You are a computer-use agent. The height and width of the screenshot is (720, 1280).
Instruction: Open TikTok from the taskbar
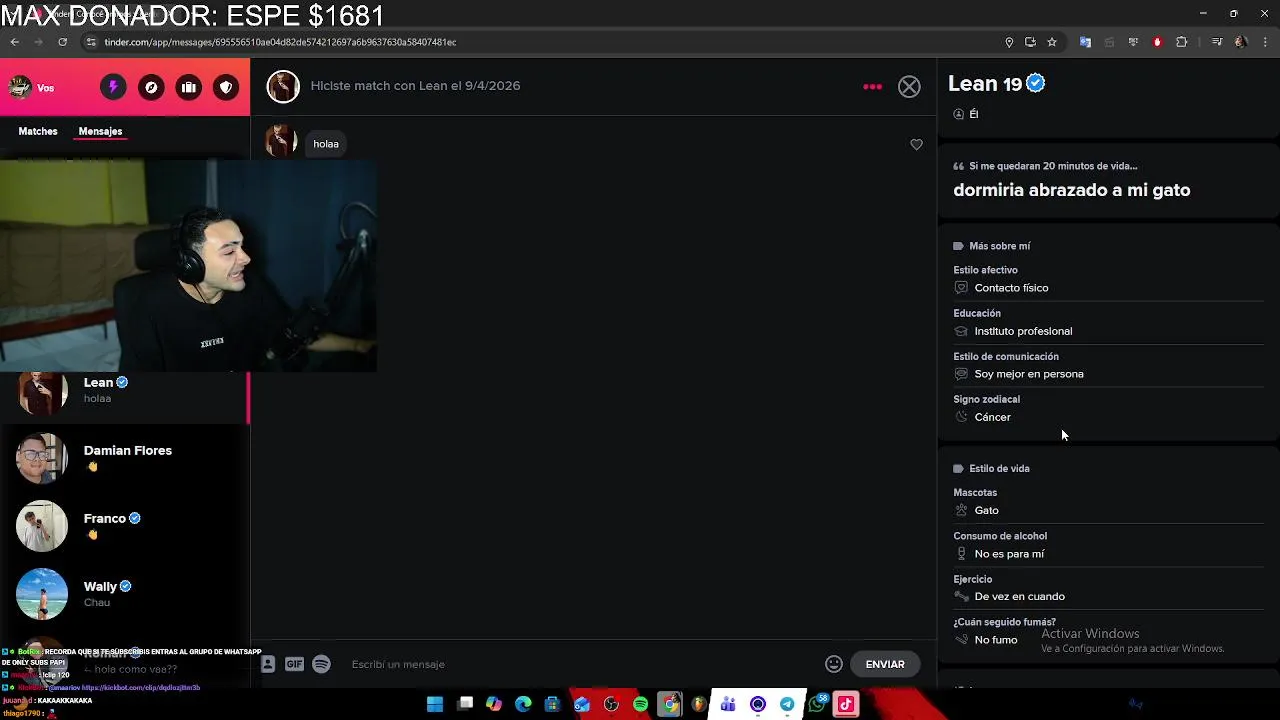click(x=846, y=704)
